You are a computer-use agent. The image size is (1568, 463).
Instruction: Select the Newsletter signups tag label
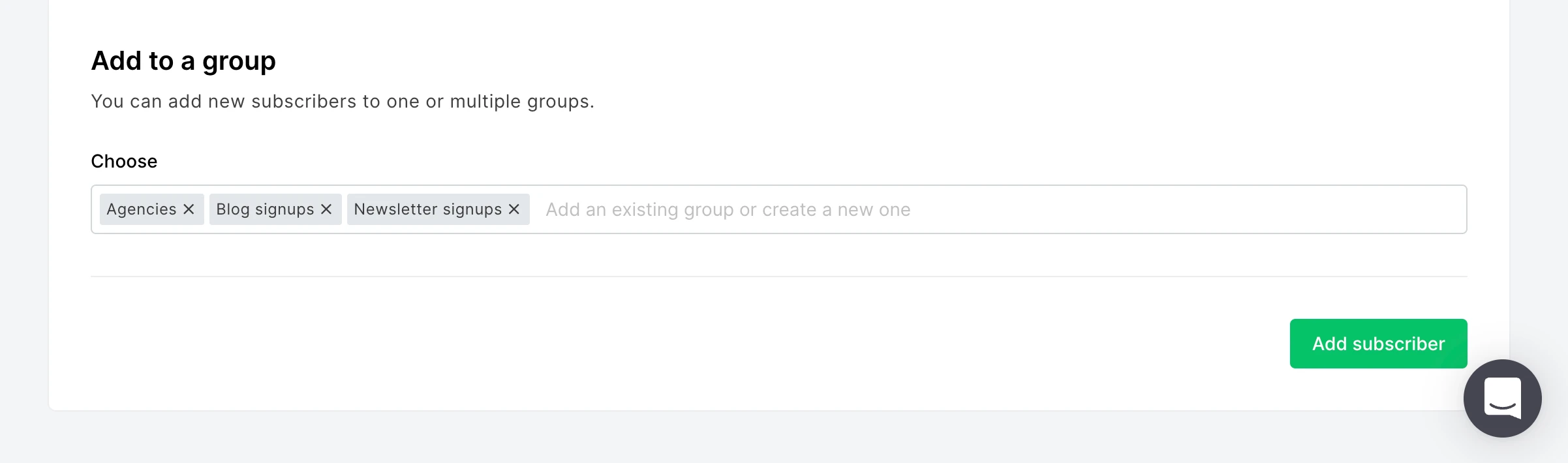pos(427,209)
